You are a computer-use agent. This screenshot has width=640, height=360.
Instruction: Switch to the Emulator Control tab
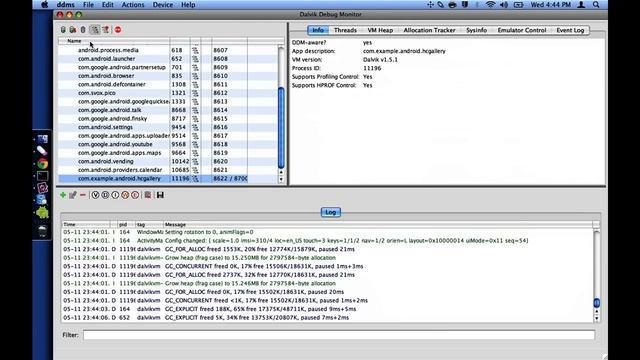522,30
